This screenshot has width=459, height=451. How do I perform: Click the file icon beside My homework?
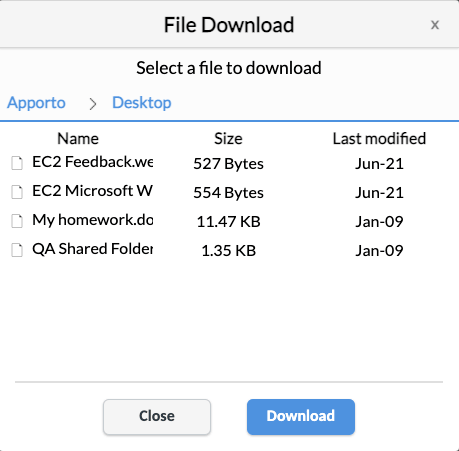(17, 221)
